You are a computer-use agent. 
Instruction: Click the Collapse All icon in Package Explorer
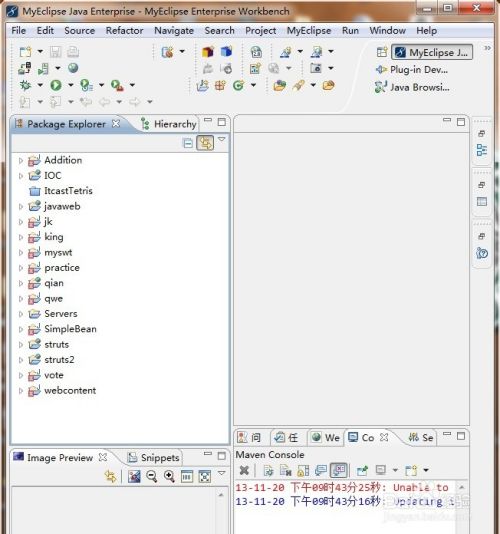188,143
